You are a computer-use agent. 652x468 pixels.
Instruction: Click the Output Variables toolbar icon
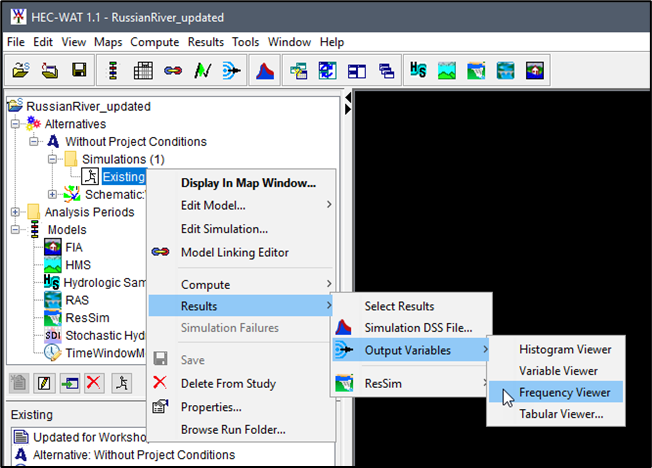tap(232, 70)
